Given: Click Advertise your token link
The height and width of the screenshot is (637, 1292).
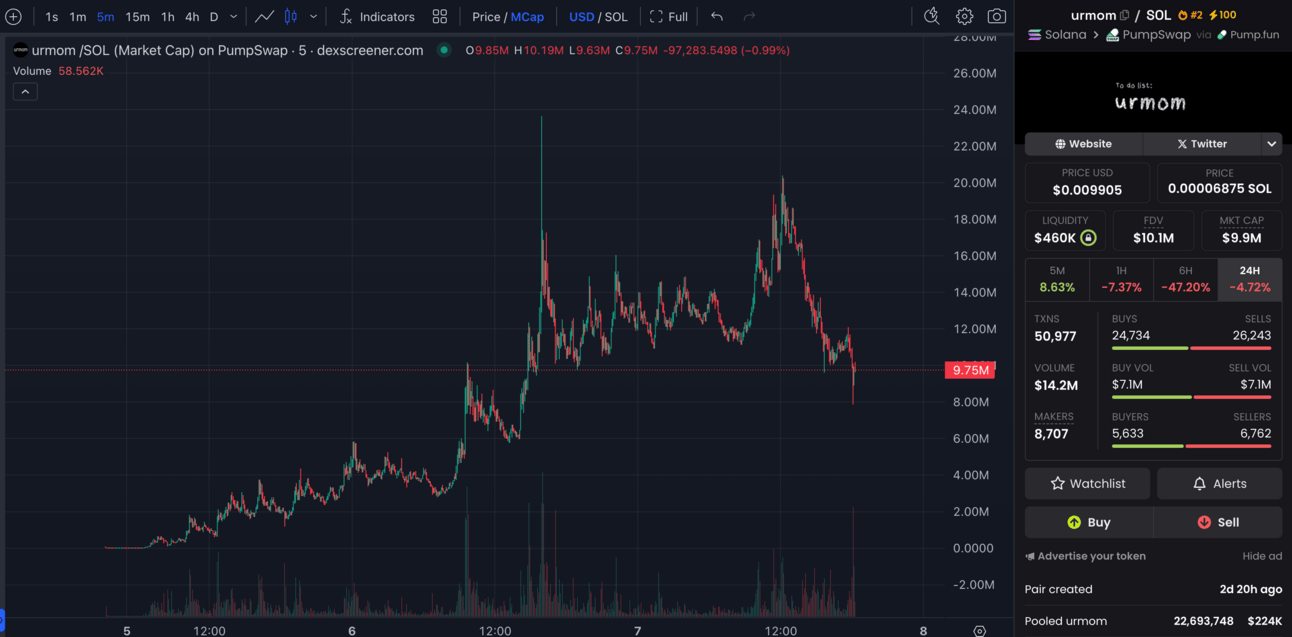Looking at the screenshot, I should [x=1086, y=556].
